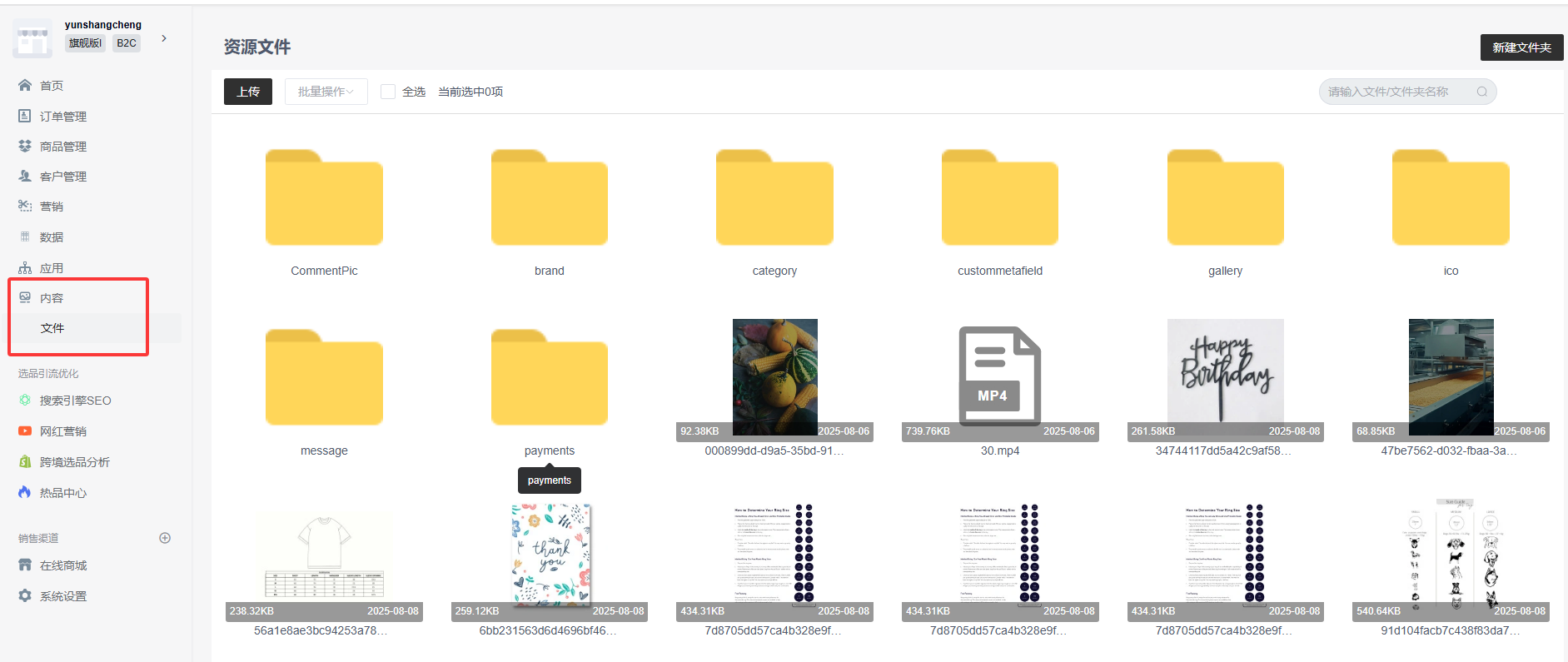Click the customer management icon

(x=25, y=177)
